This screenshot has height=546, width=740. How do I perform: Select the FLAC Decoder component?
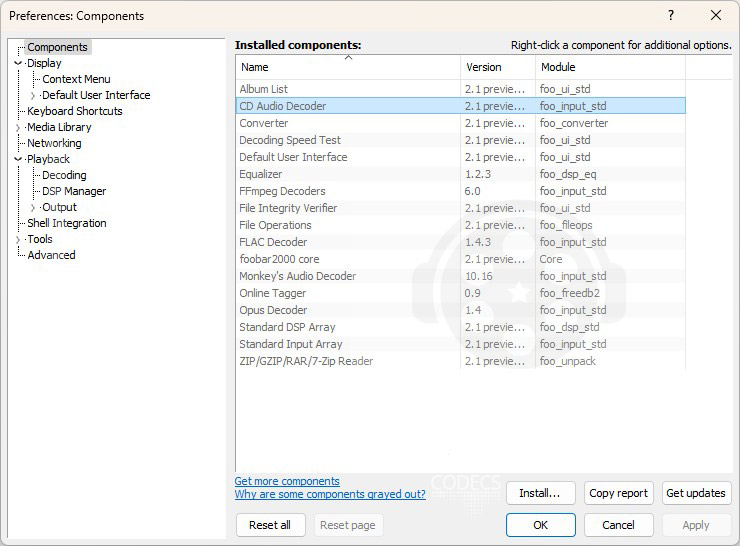pos(461,242)
